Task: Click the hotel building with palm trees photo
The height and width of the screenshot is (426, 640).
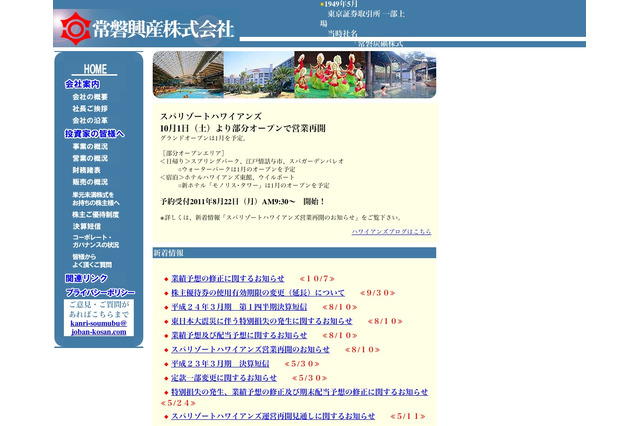Action: click(259, 75)
